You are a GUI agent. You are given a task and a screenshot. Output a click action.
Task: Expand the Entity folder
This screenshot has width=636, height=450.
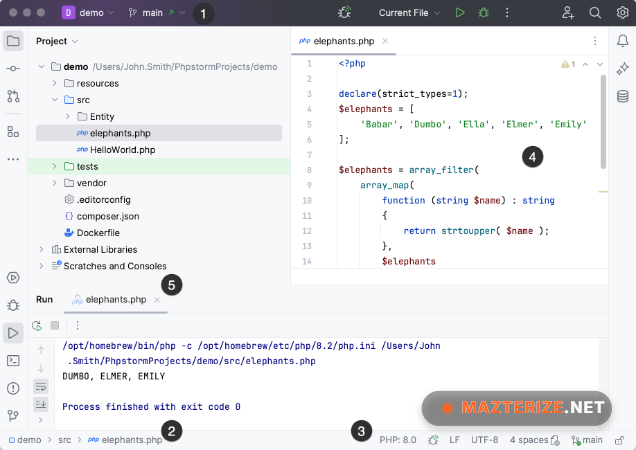coord(68,116)
